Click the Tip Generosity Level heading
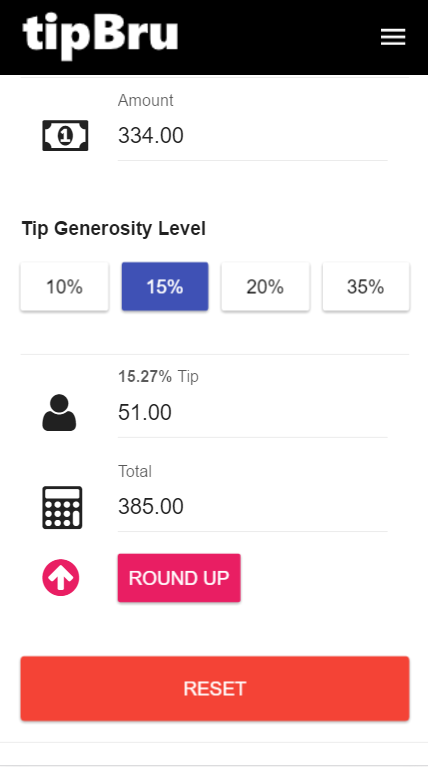 [x=113, y=228]
